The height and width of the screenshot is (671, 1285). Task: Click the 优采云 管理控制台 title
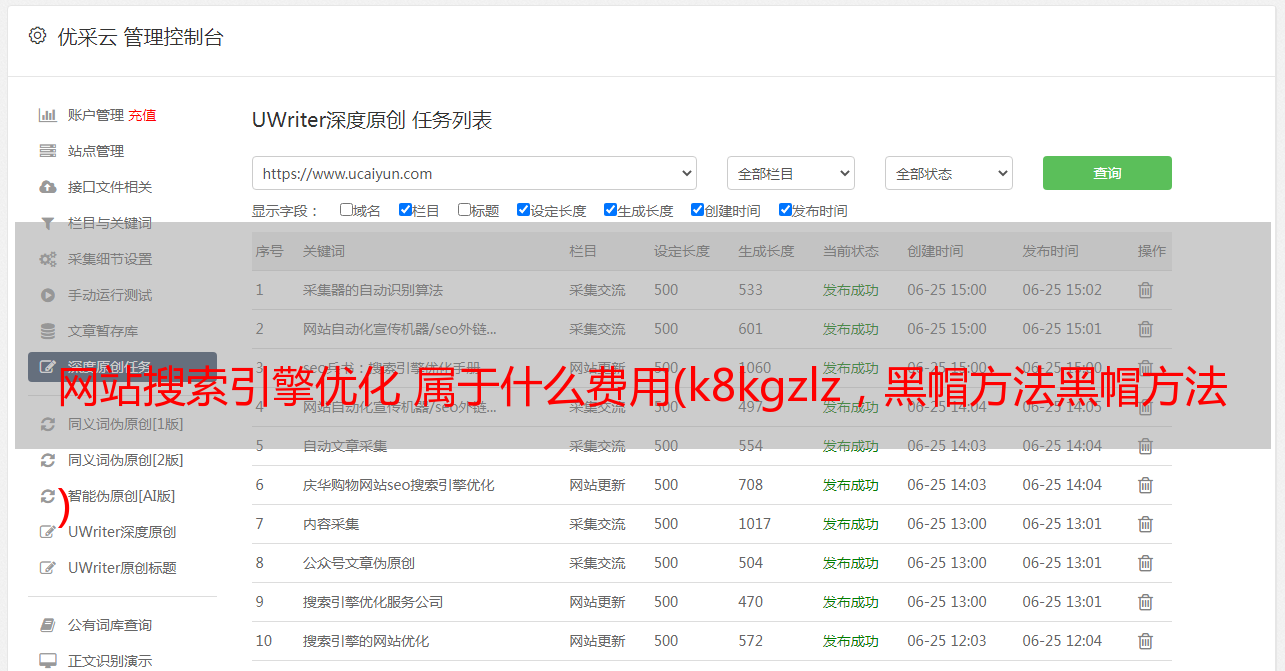[x=140, y=37]
